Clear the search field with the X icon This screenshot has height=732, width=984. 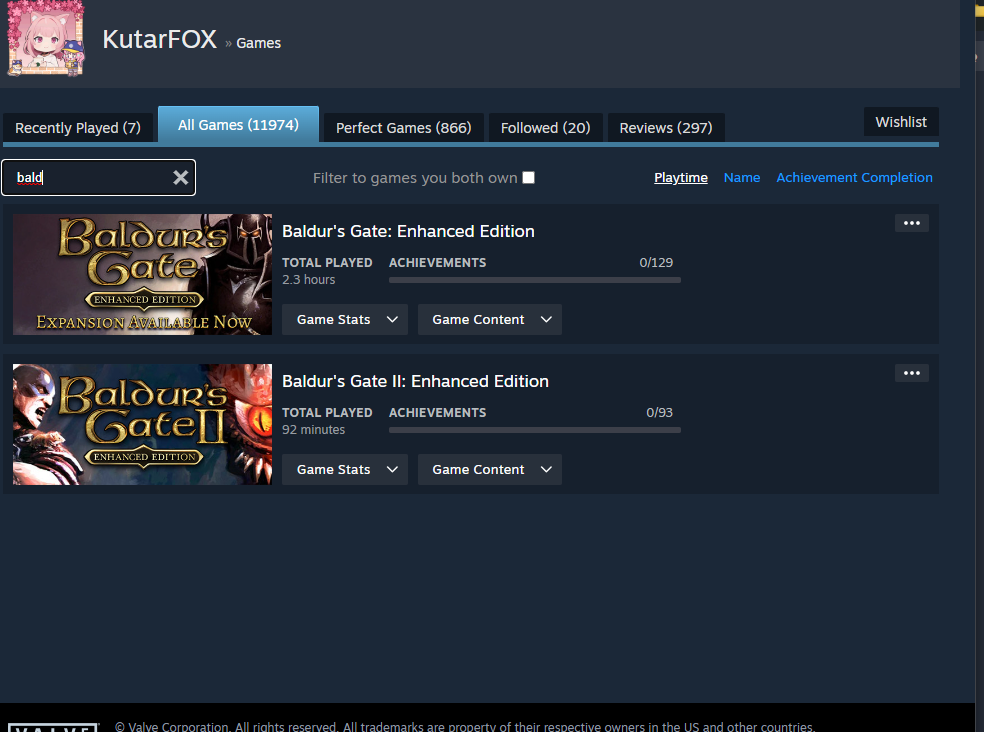tap(181, 178)
